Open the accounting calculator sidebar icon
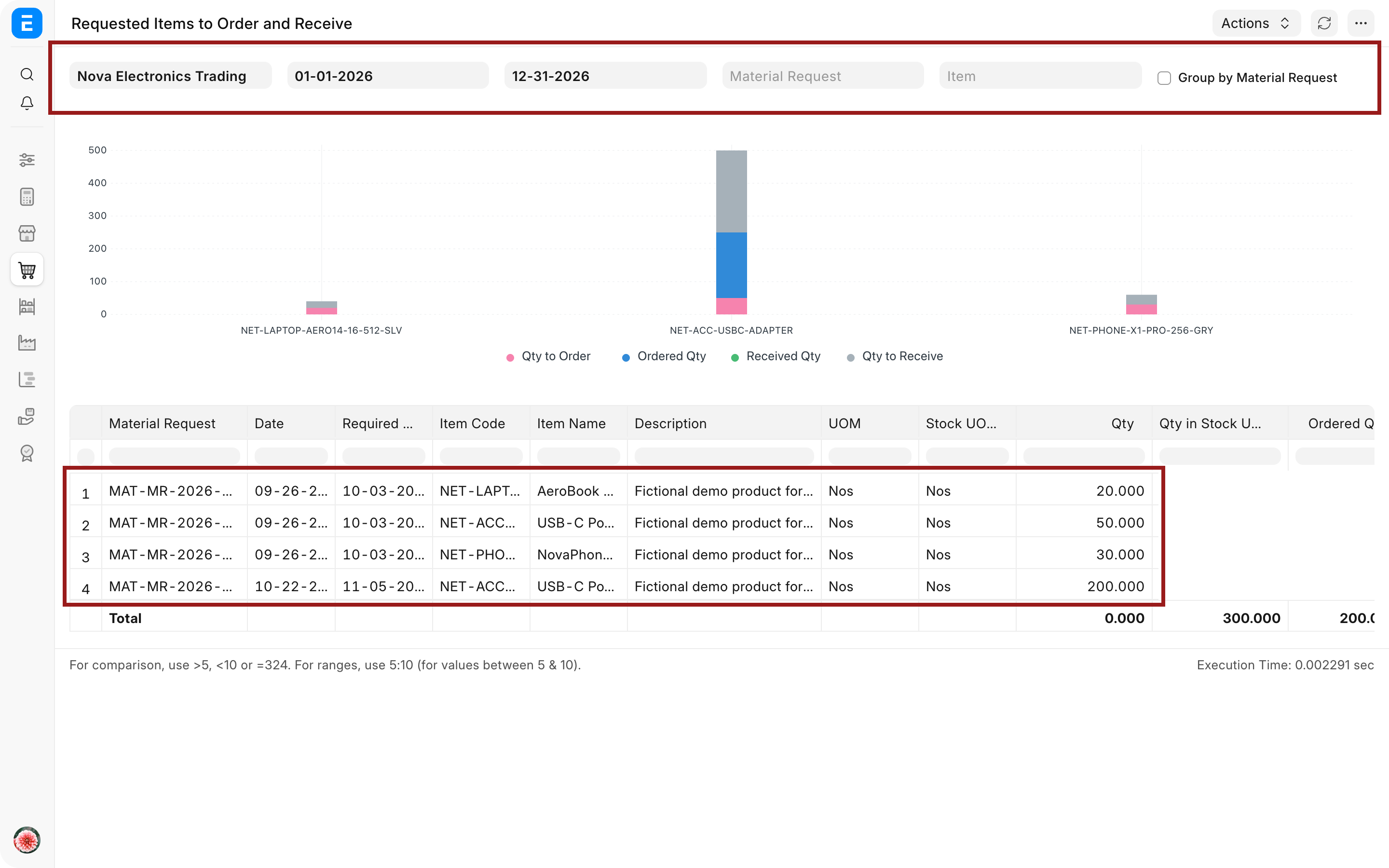Screen dimensions: 1389x868 [27, 196]
